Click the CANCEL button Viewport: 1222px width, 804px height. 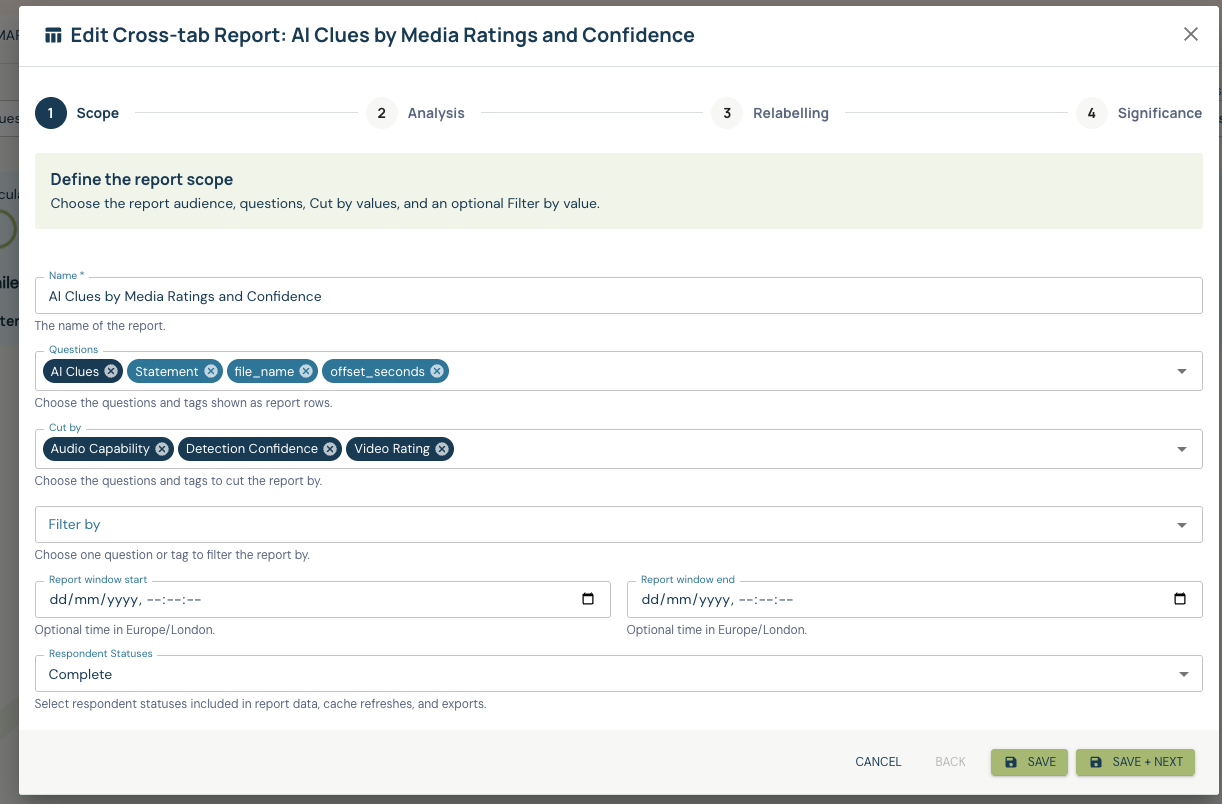(878, 762)
